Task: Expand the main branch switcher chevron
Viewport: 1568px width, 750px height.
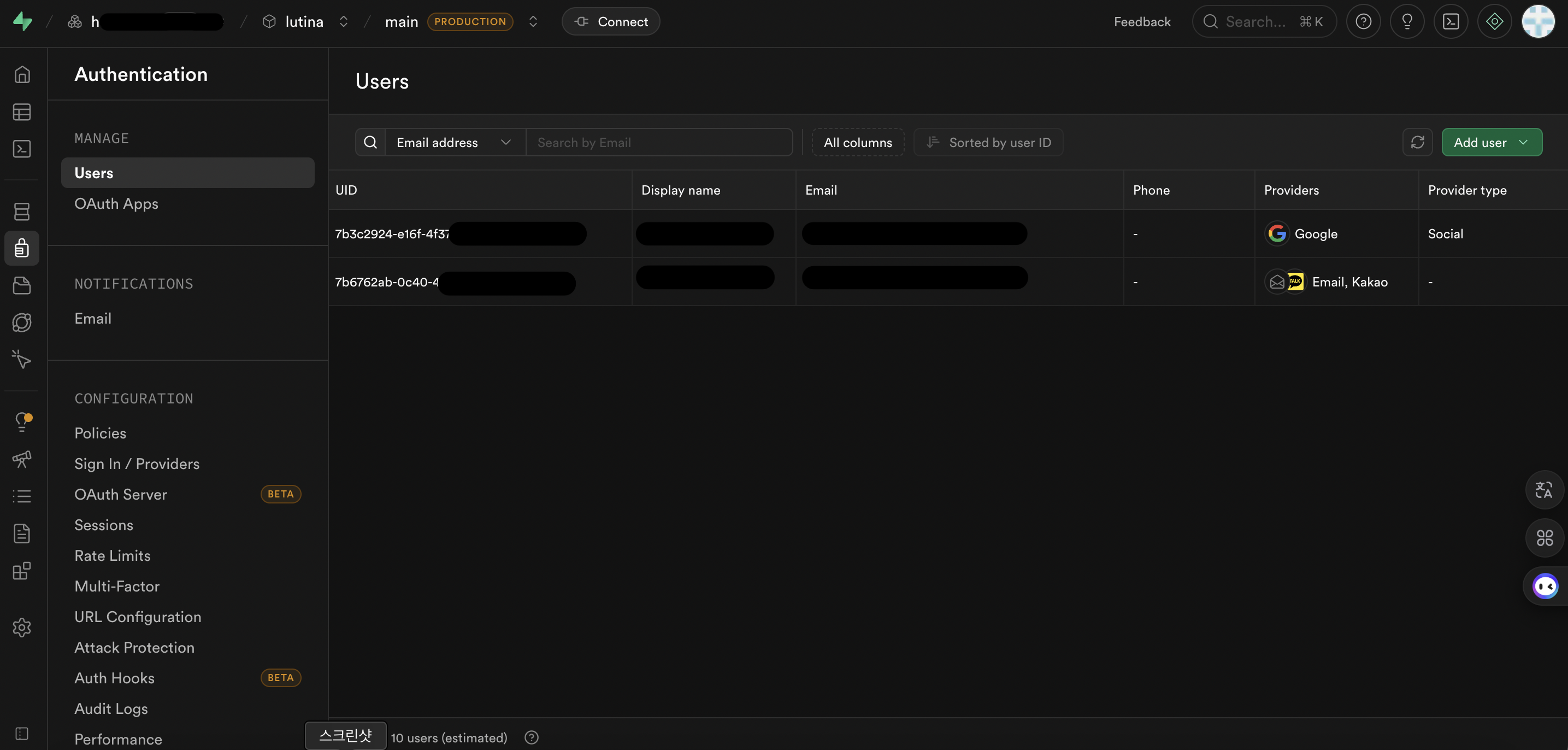Action: [x=533, y=22]
